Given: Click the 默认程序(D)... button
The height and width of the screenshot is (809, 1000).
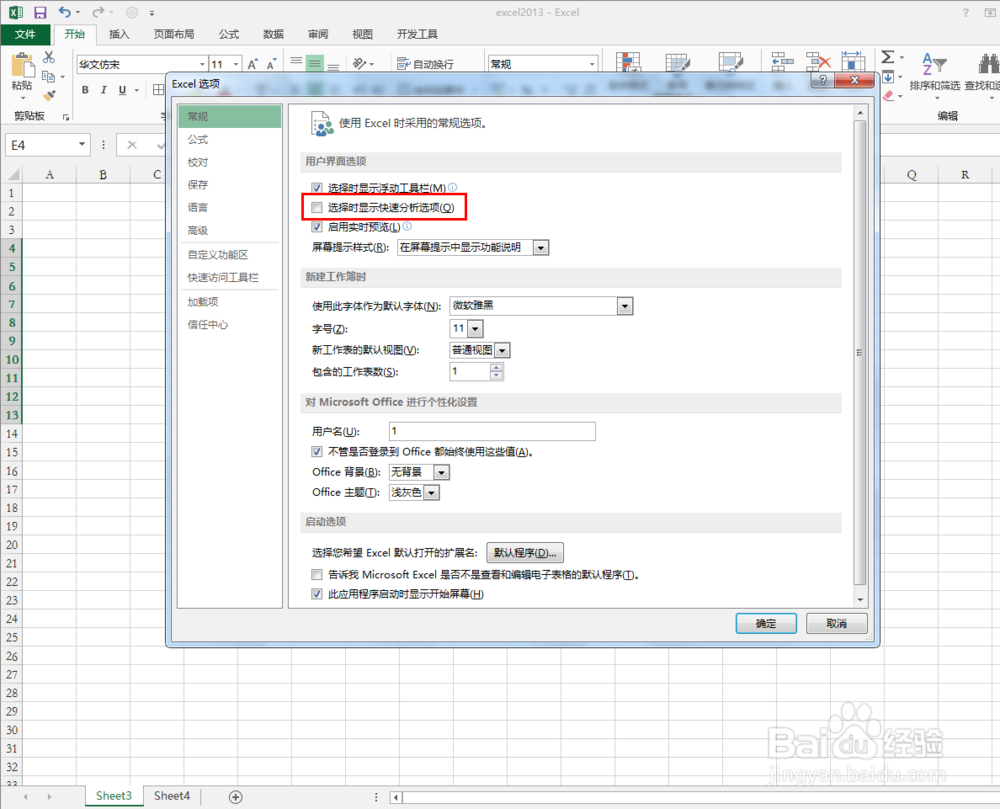Looking at the screenshot, I should click(x=525, y=553).
